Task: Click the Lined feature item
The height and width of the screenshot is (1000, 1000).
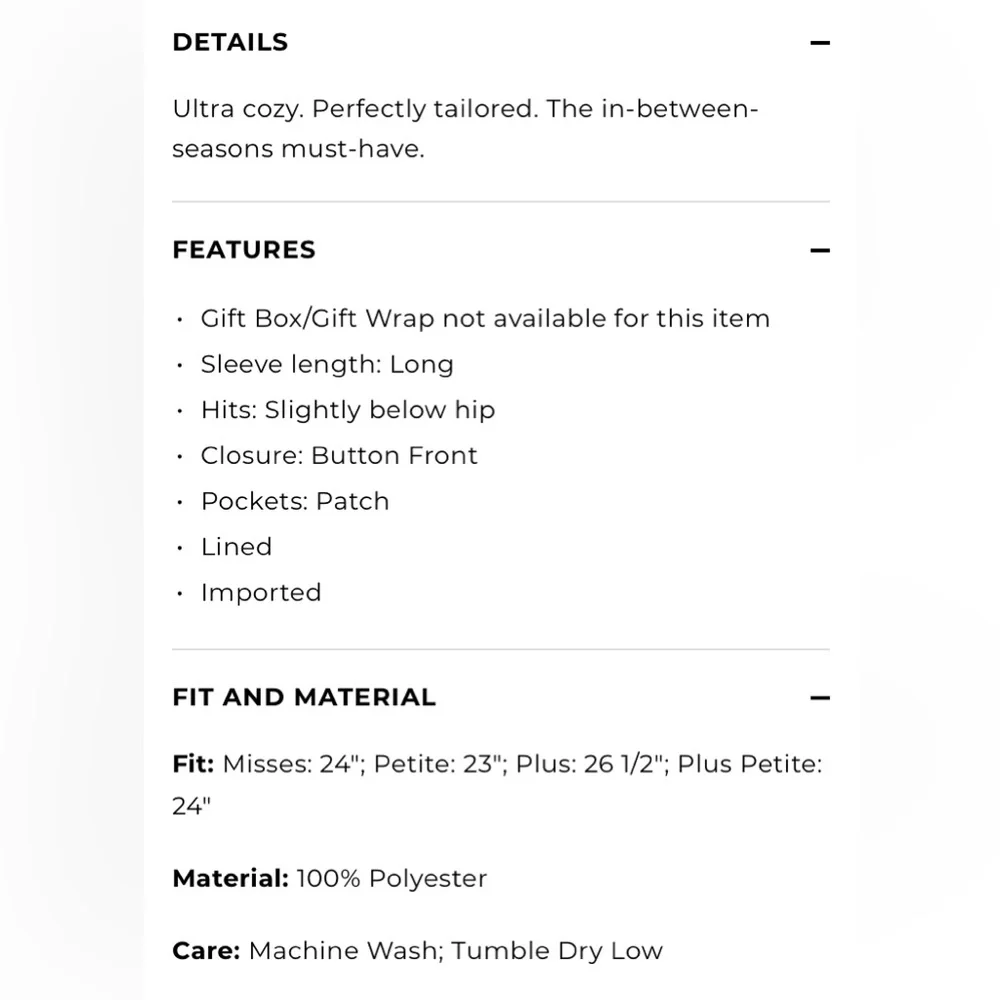Action: [236, 547]
